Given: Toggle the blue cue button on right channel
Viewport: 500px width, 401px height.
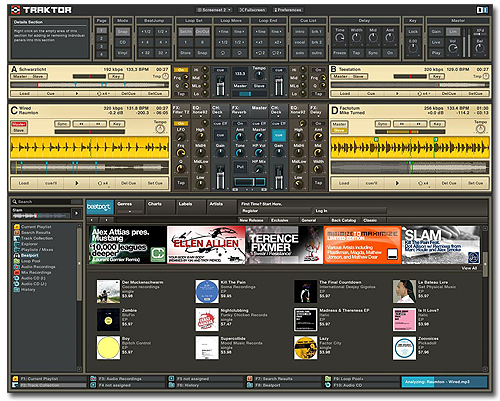Looking at the screenshot, I should click(x=279, y=135).
